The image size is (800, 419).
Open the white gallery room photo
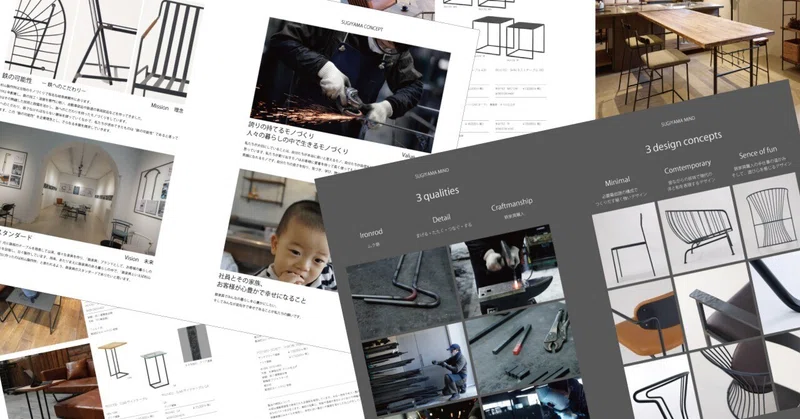(84, 188)
